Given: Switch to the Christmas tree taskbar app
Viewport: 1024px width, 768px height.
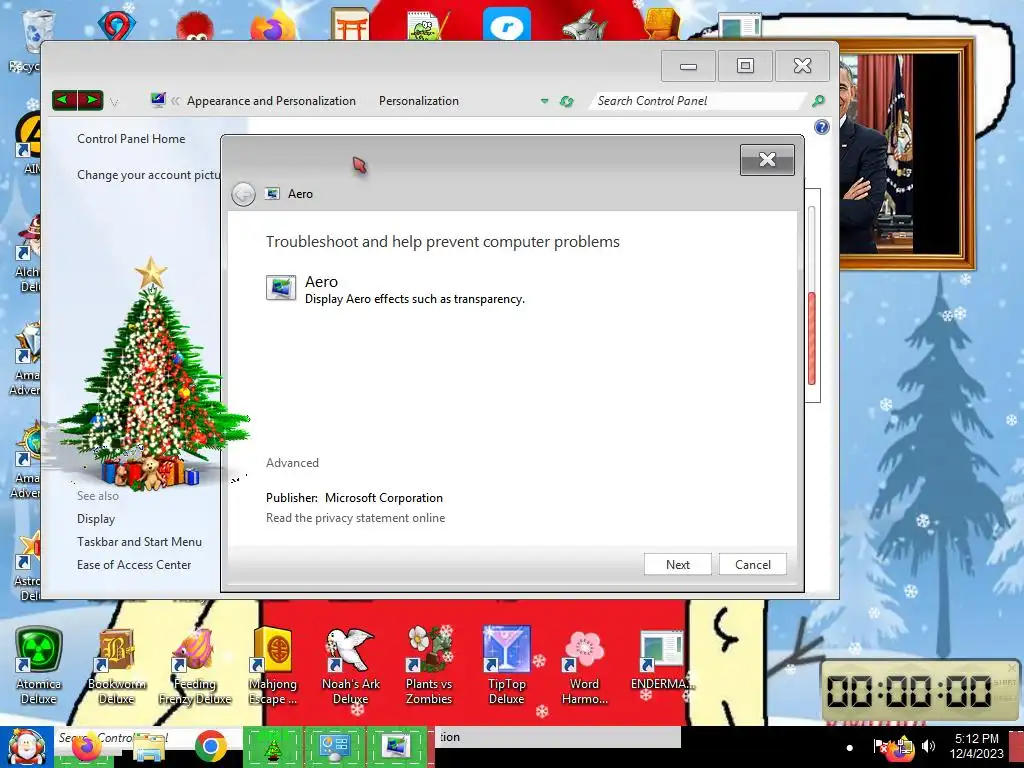Looking at the screenshot, I should [x=272, y=747].
